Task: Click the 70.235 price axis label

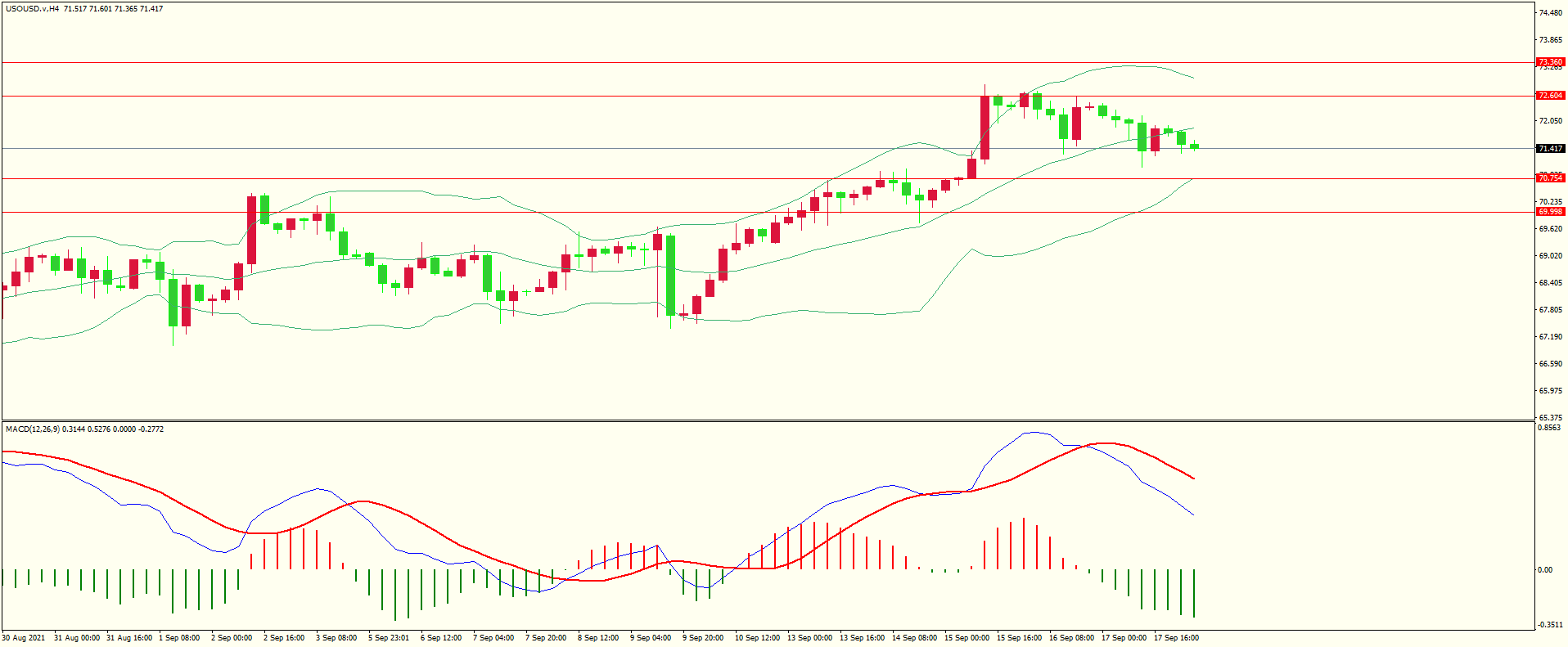Action: [1550, 202]
